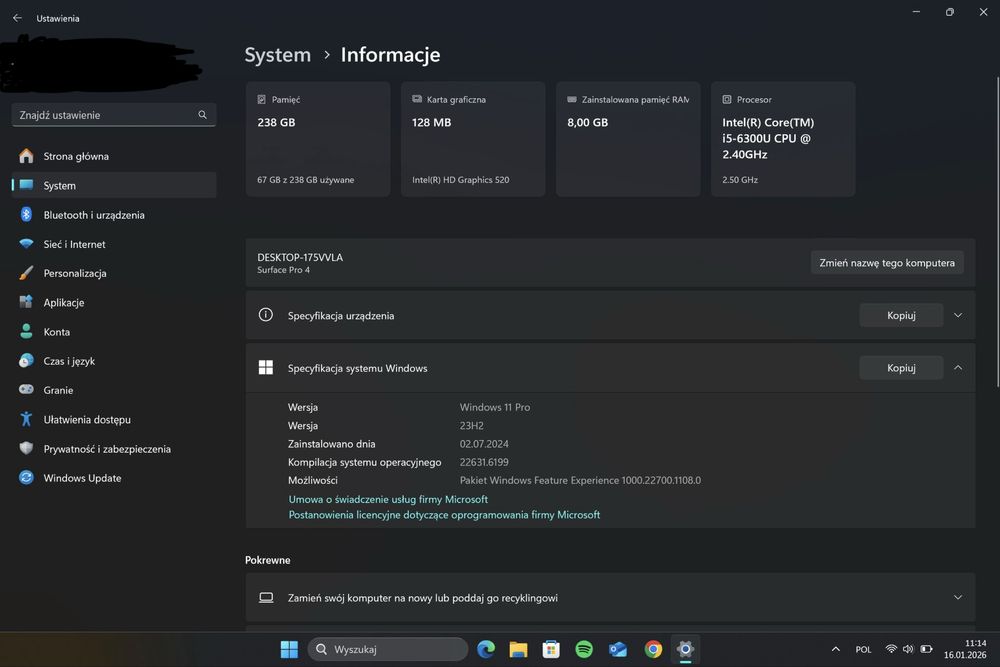Expand the Specyfikacja urządzenia section

point(958,315)
